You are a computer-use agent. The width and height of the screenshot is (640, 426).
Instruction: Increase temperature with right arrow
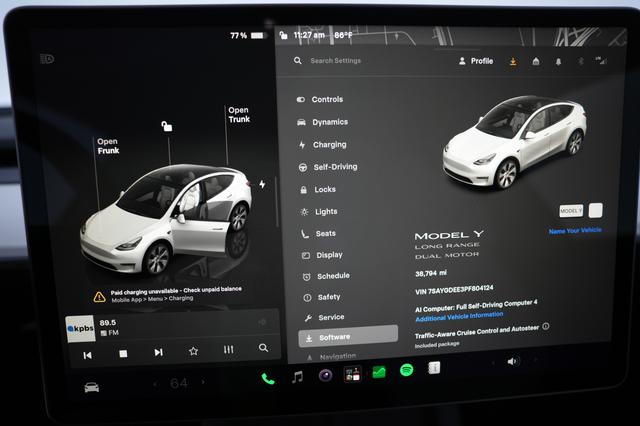[203, 382]
